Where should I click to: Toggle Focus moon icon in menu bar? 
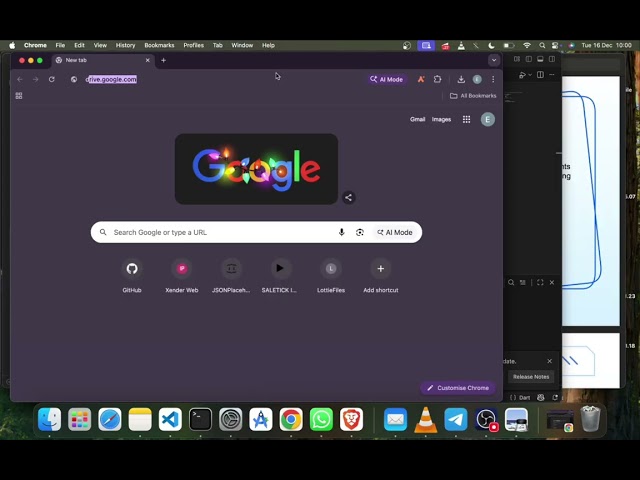coord(491,45)
